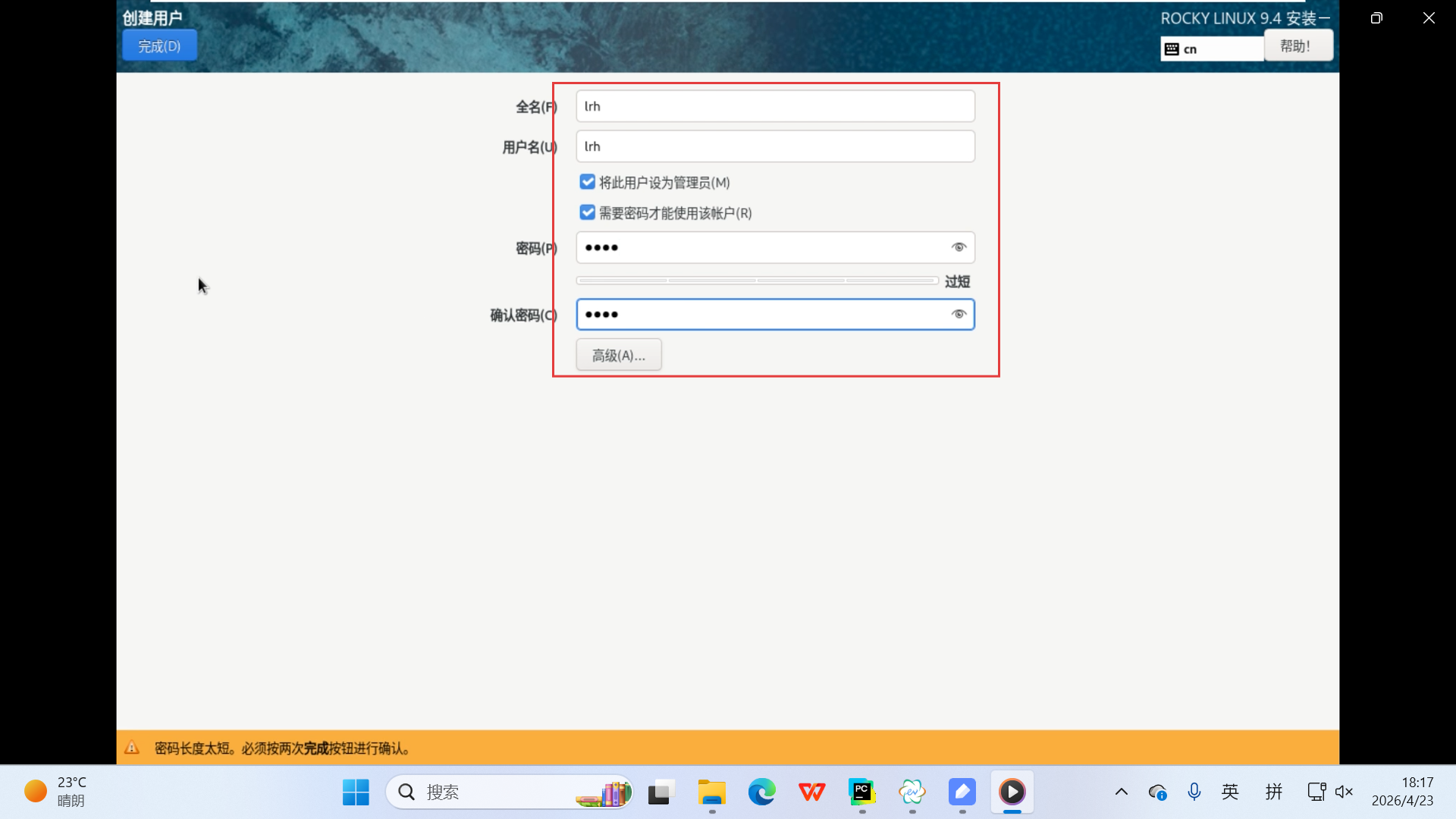Open the cn keyboard layout selector

1211,49
